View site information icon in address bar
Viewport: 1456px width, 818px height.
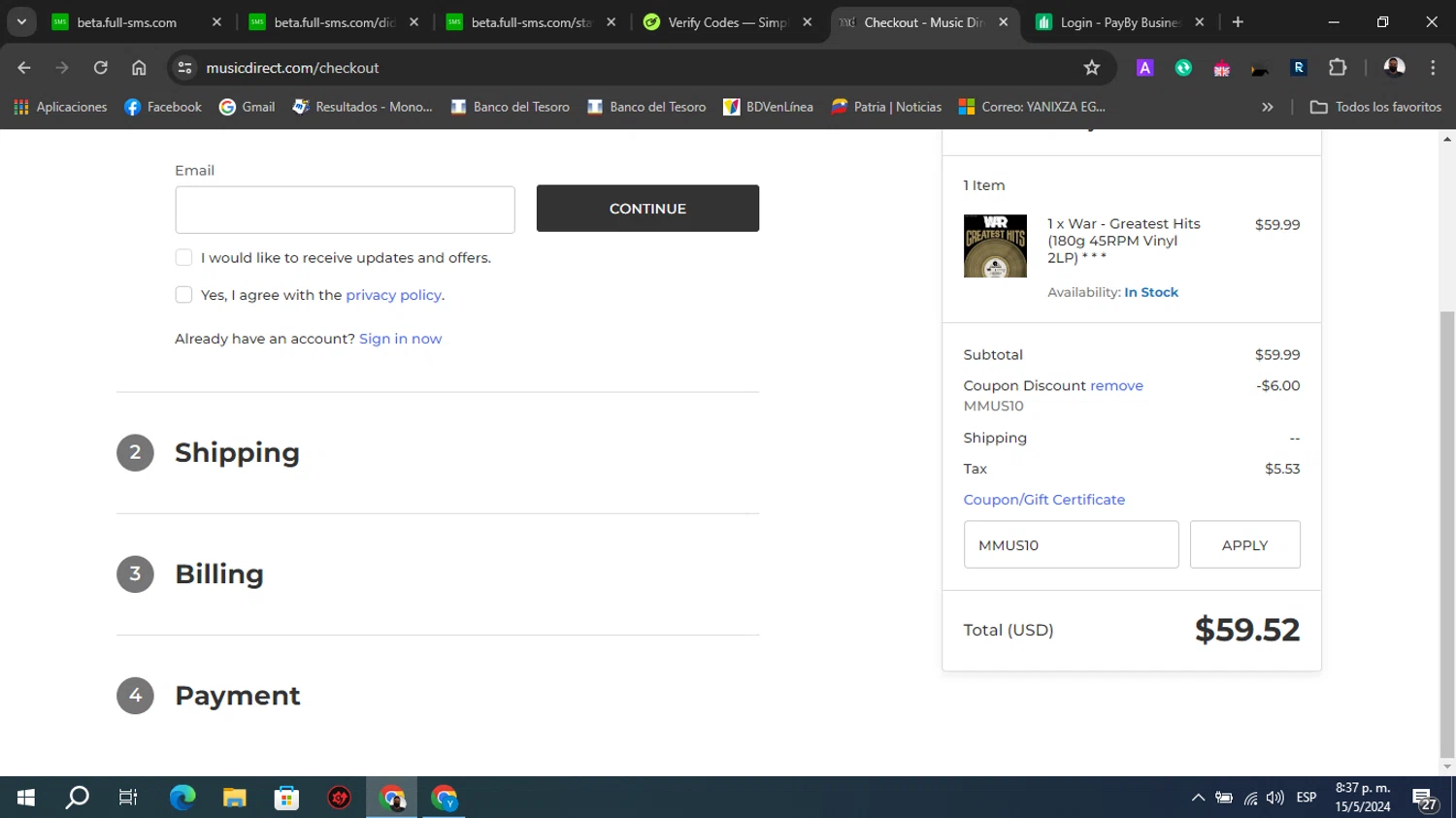pos(184,68)
